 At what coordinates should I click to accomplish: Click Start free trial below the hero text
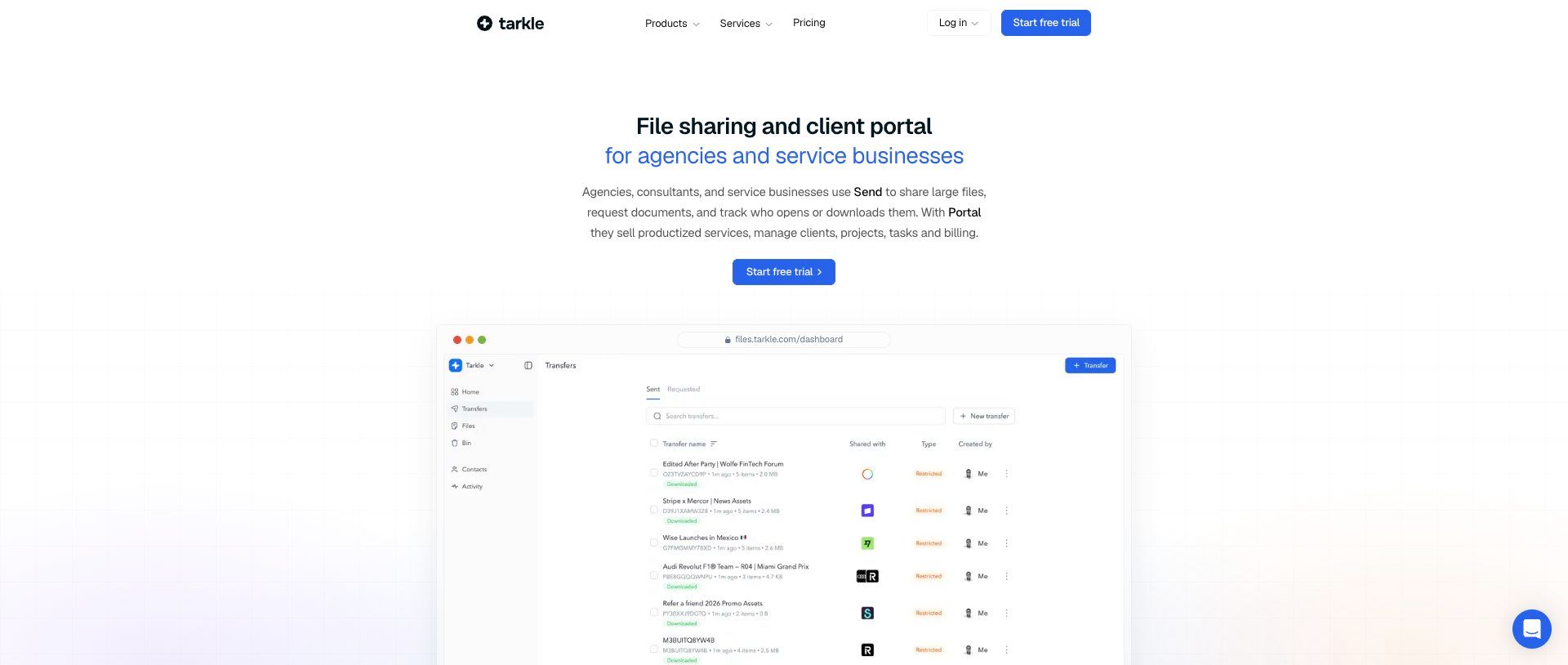coord(784,272)
